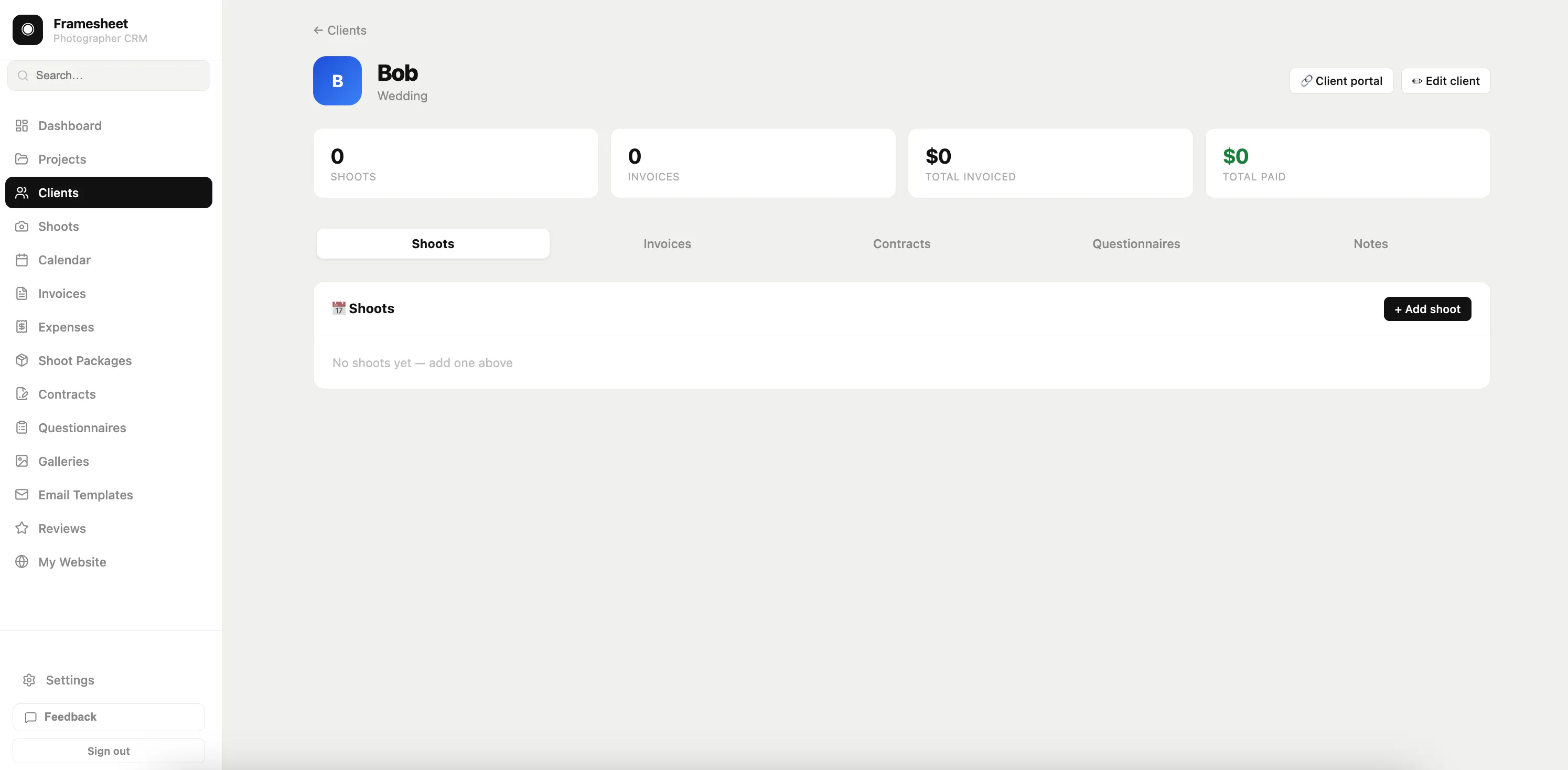Open My Website from sidebar
Image resolution: width=1568 pixels, height=770 pixels.
[x=109, y=562]
